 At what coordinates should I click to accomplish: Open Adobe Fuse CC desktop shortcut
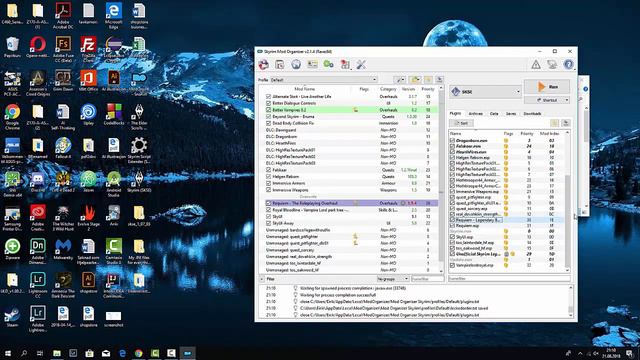tap(63, 49)
